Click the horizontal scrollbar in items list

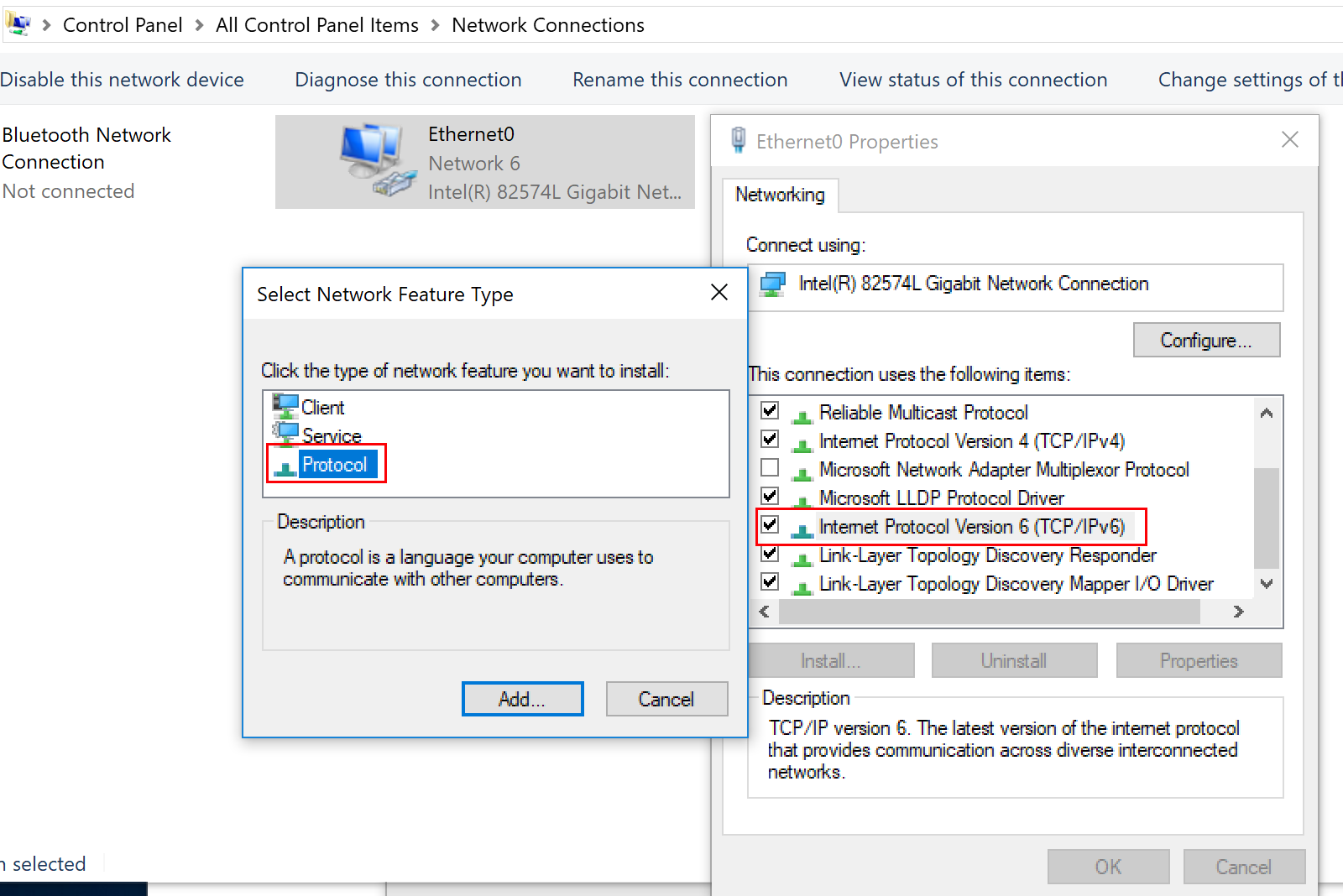[989, 612]
